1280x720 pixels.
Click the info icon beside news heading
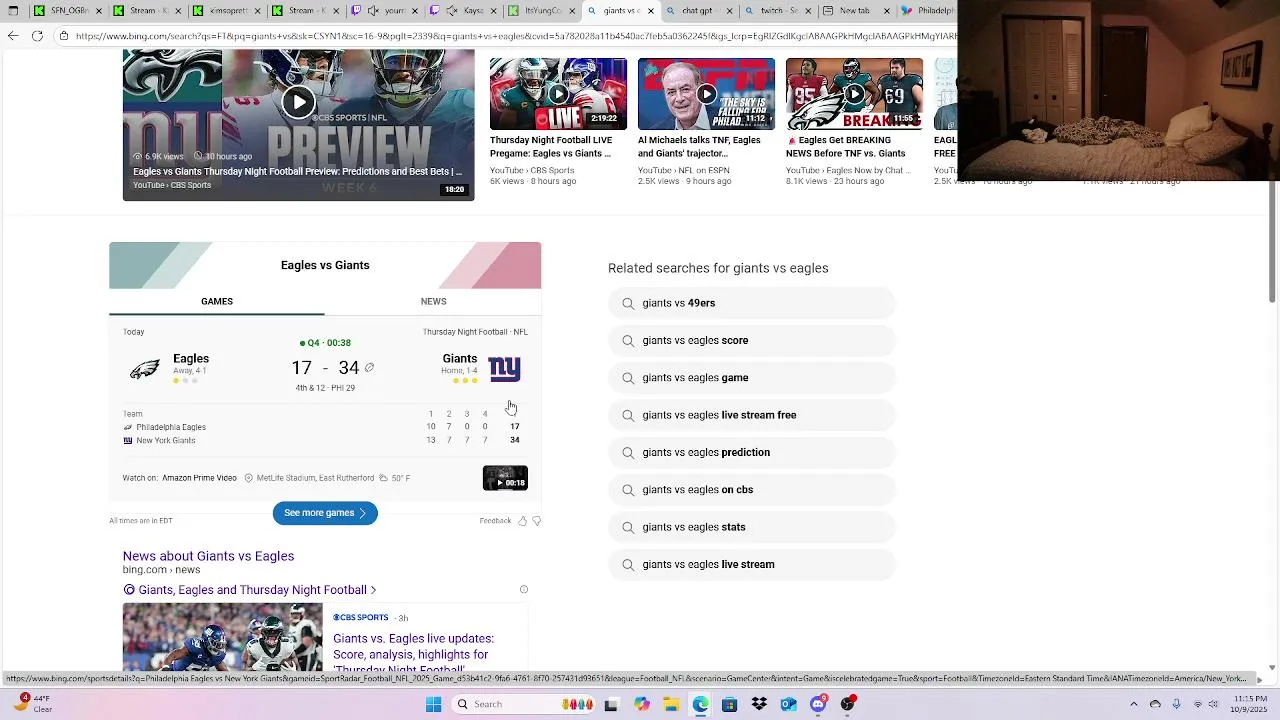pyautogui.click(x=523, y=590)
